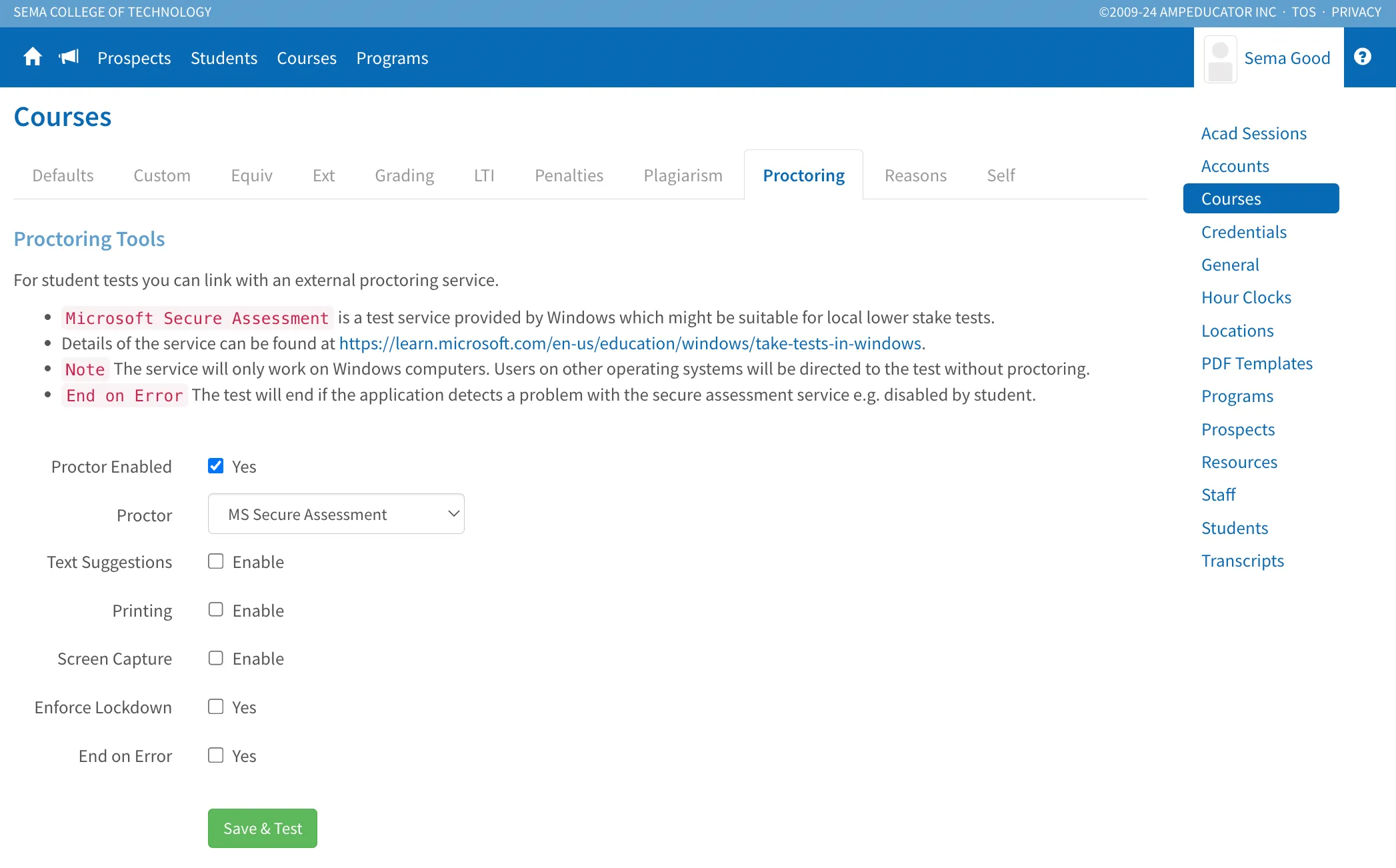Go to the home icon

click(33, 57)
